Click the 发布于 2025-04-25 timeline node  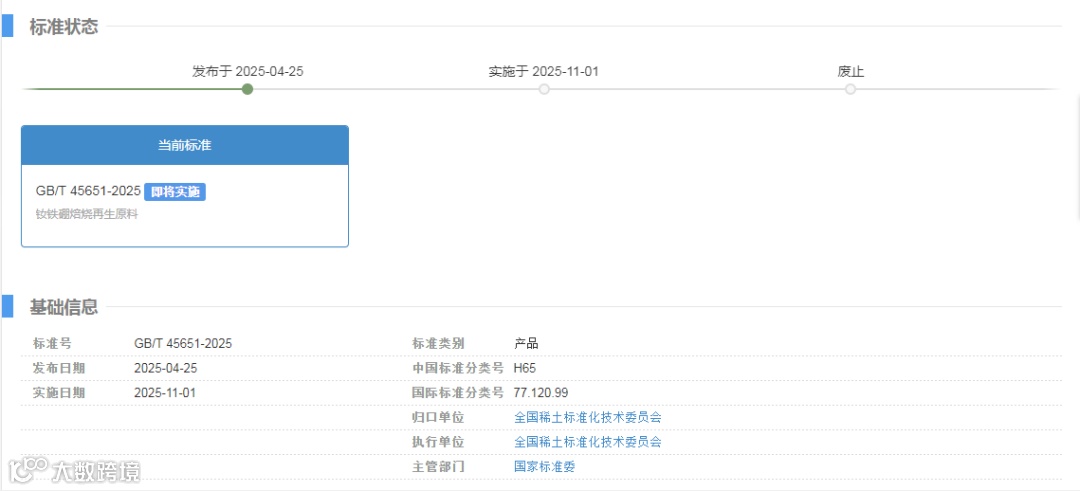[247, 90]
